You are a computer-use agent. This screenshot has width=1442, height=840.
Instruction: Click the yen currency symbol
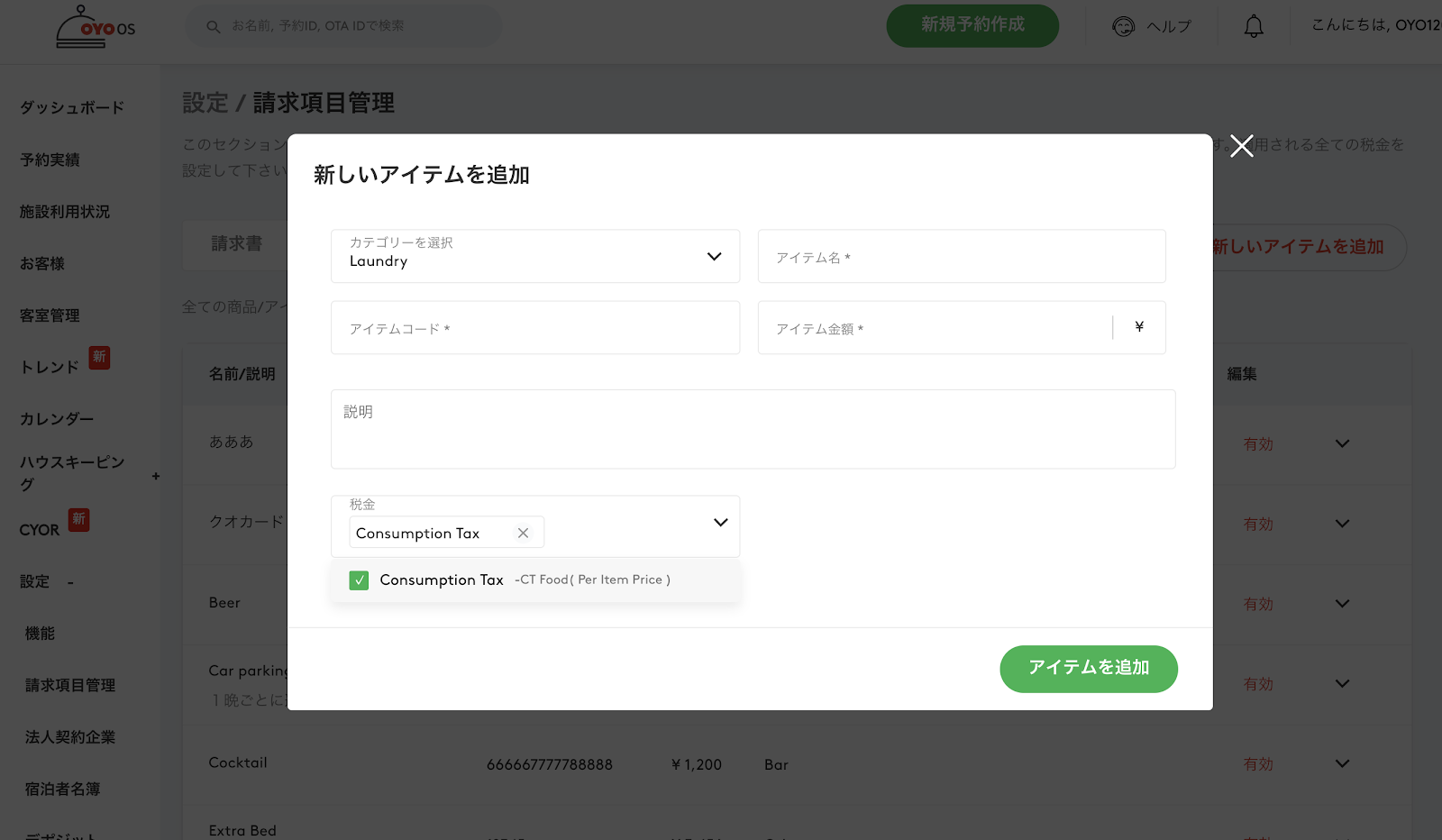[1139, 327]
